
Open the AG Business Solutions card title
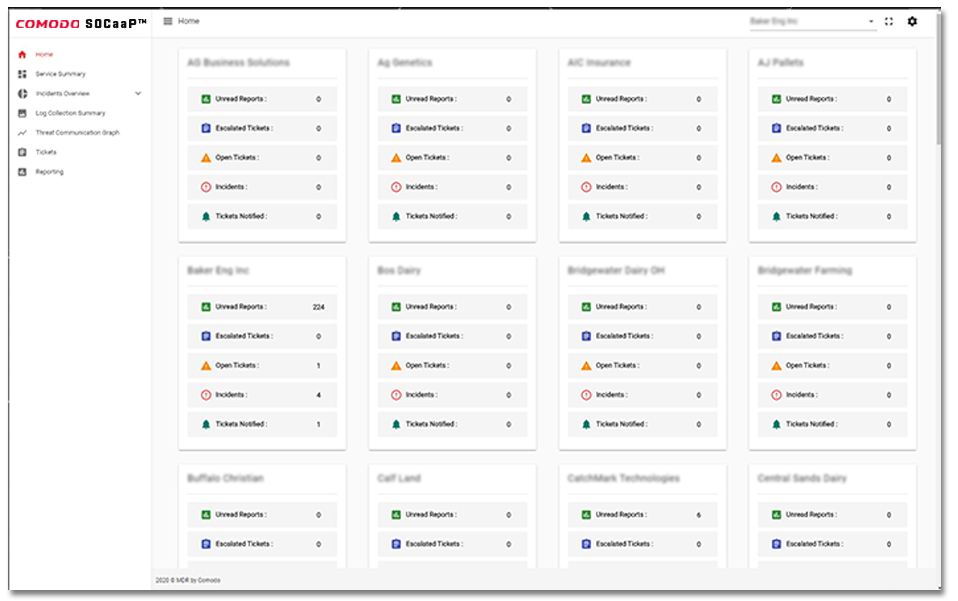238,62
